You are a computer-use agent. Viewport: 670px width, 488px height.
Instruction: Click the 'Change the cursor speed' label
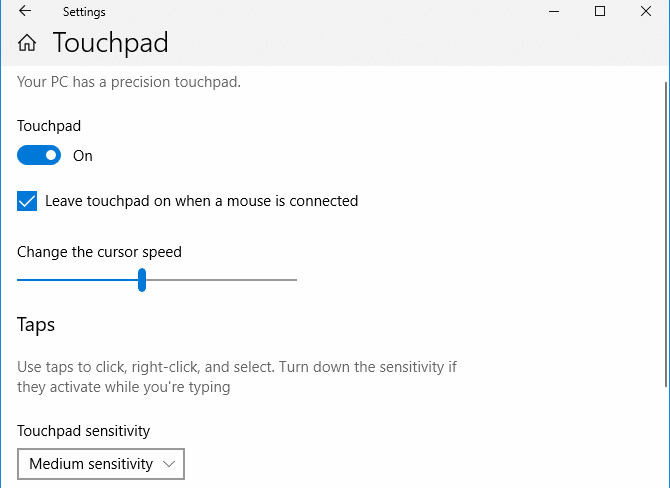pyautogui.click(x=99, y=252)
